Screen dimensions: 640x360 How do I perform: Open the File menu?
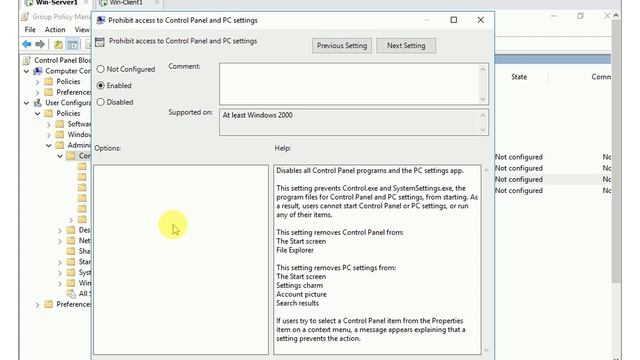point(30,29)
